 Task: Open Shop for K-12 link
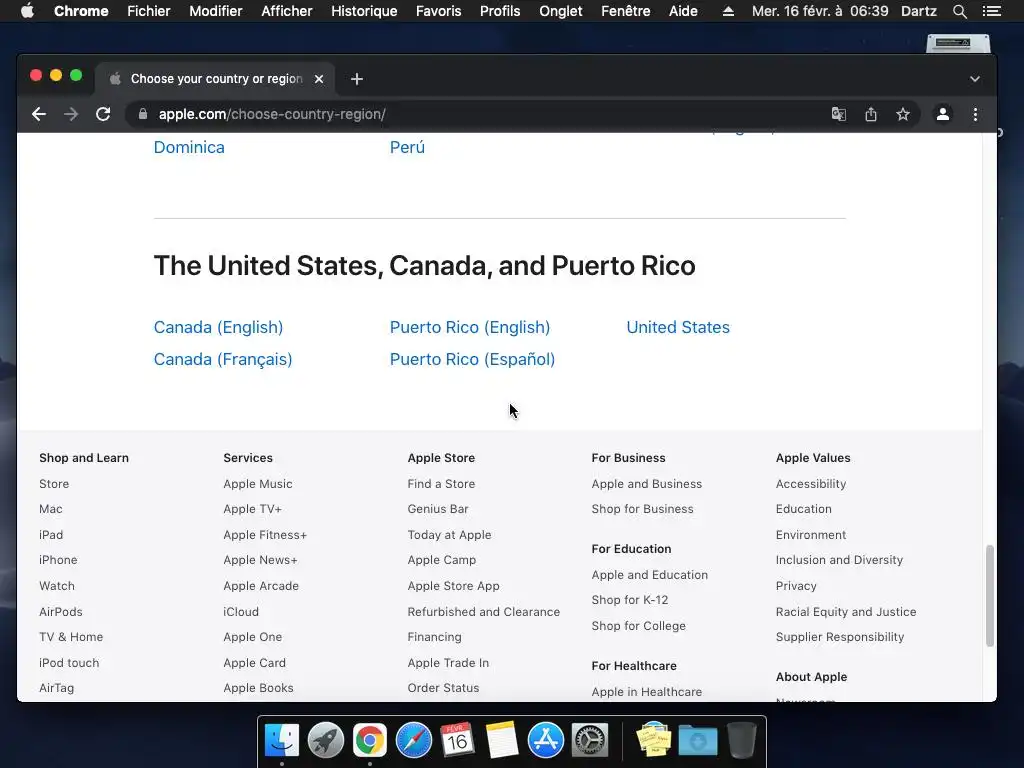pos(630,600)
